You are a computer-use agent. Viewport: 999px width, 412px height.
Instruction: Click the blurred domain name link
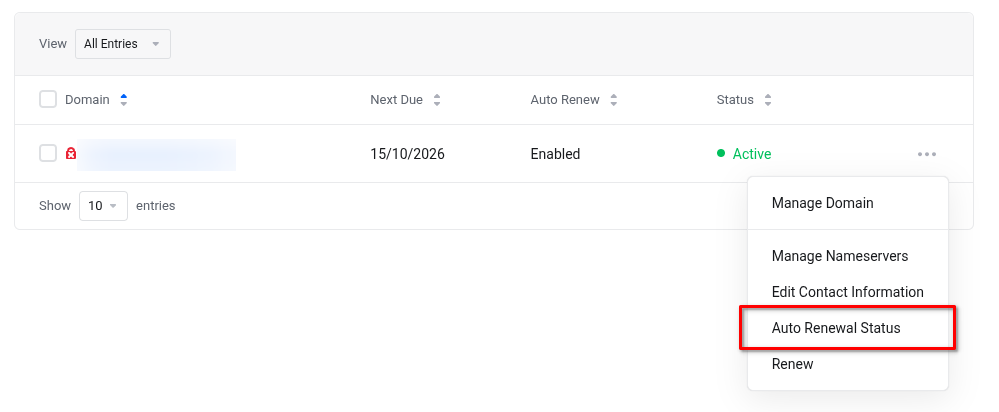pos(157,154)
